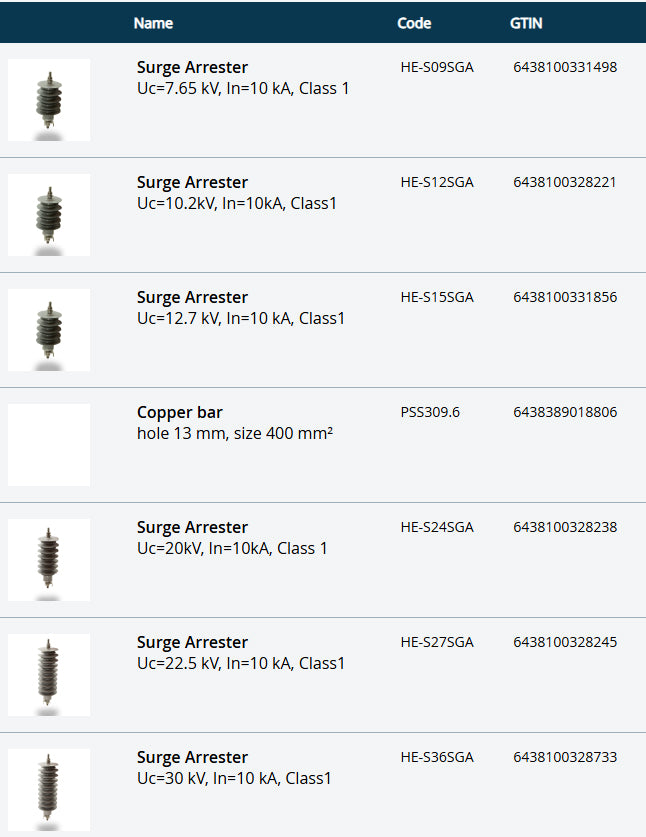Click product code PSS309.6
The image size is (646, 837).
(430, 412)
